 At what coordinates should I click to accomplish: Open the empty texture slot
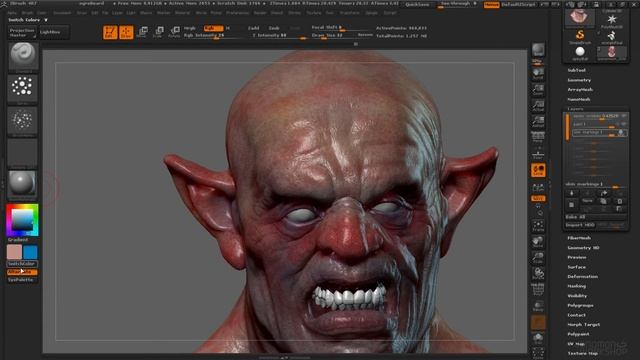pyautogui.click(x=22, y=153)
